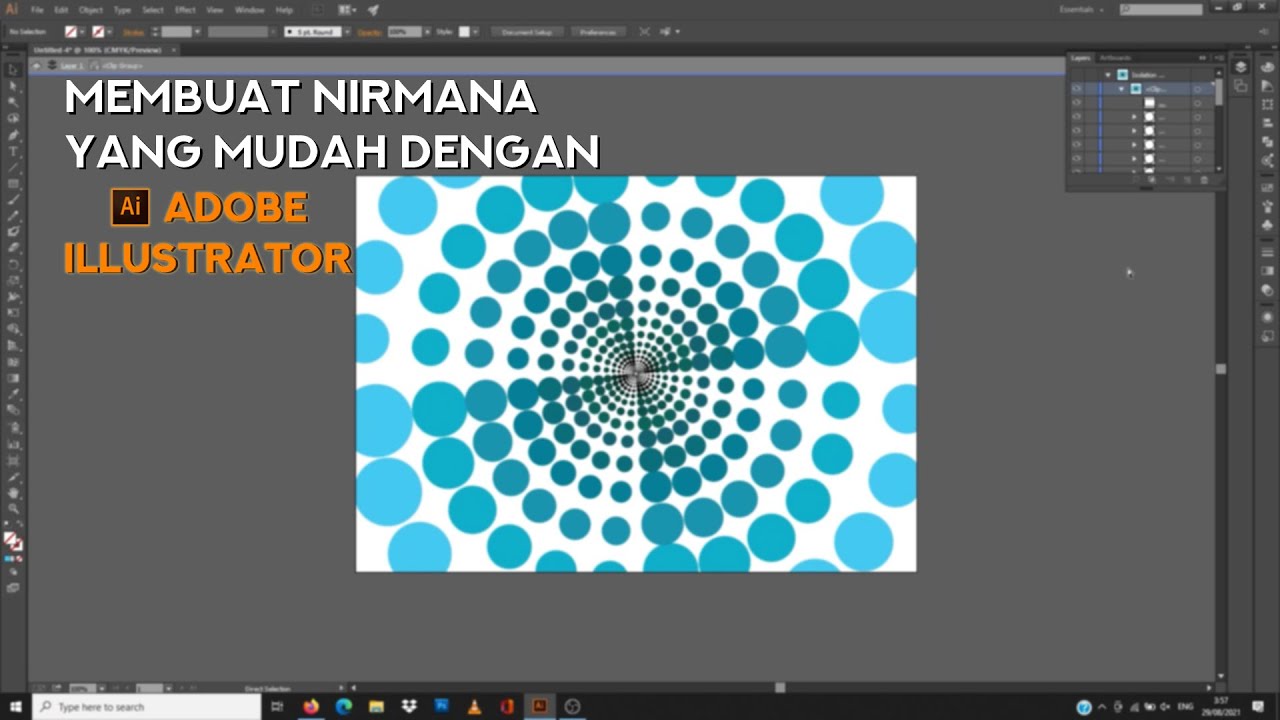Select the Selection tool in the tools panel
Image resolution: width=1280 pixels, height=720 pixels.
13,69
